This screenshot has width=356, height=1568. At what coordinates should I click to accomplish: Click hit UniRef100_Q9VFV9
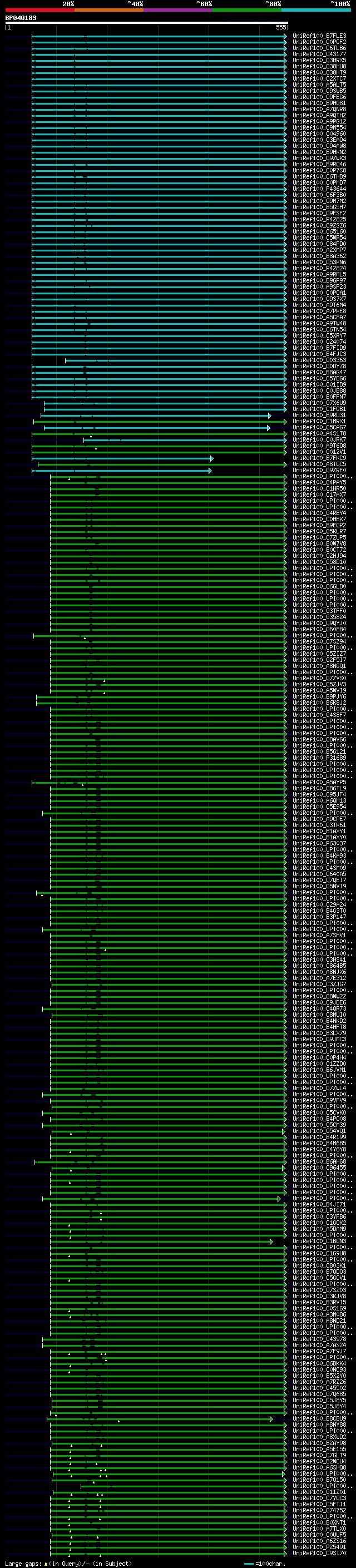[319, 1101]
